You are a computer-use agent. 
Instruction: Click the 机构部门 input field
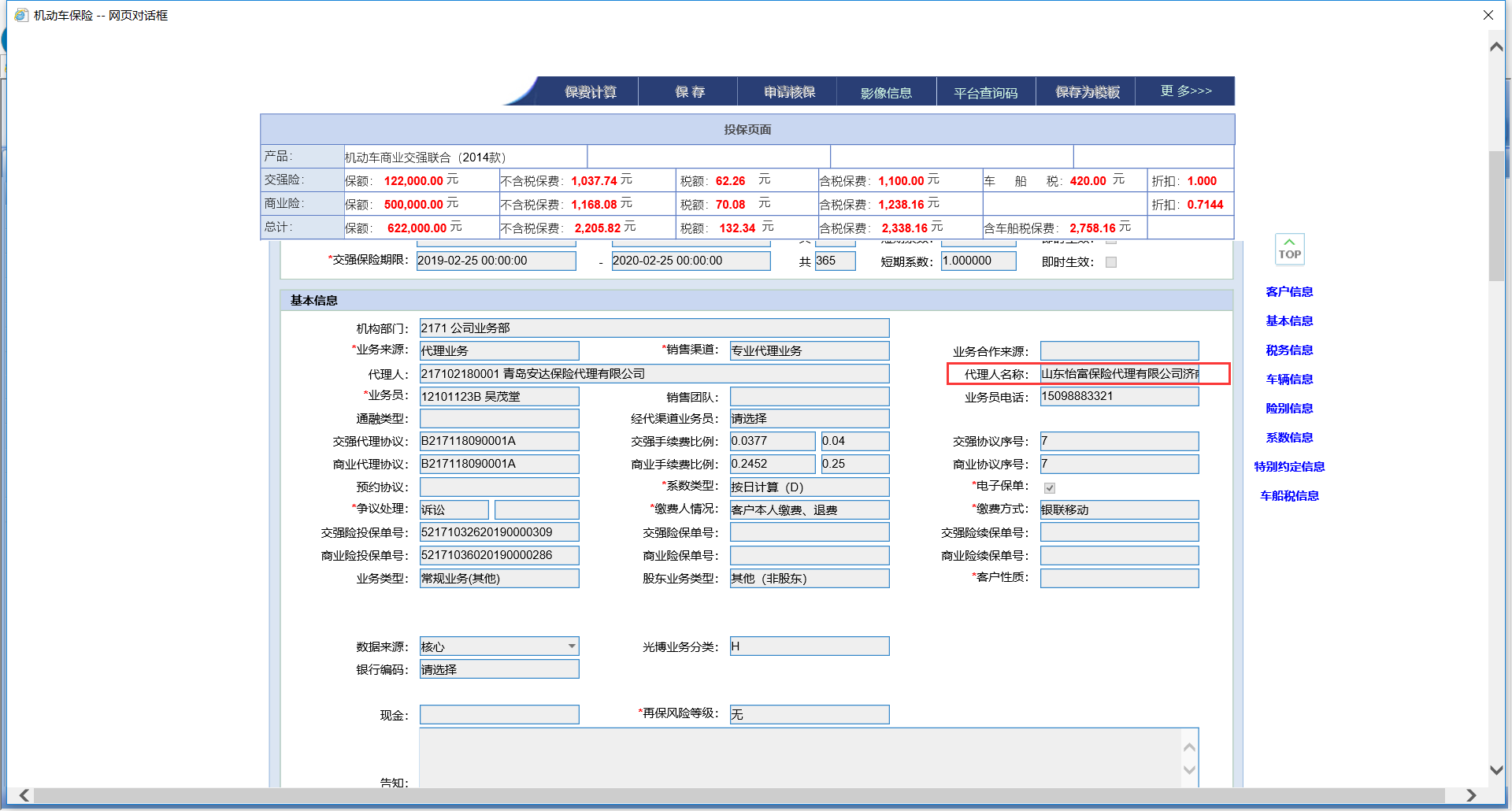pyautogui.click(x=654, y=328)
